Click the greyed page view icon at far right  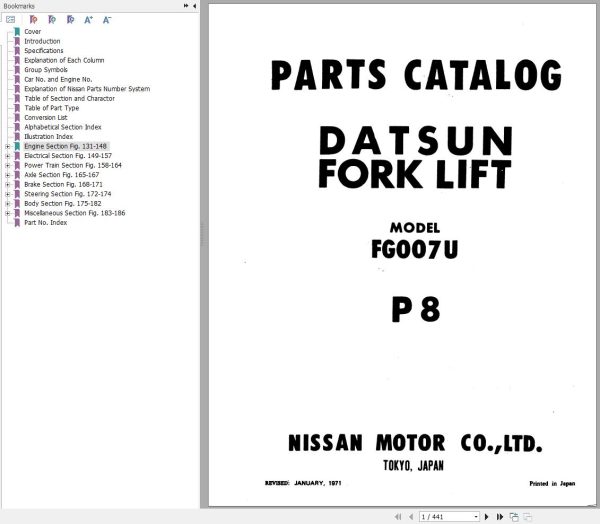pyautogui.click(x=527, y=517)
